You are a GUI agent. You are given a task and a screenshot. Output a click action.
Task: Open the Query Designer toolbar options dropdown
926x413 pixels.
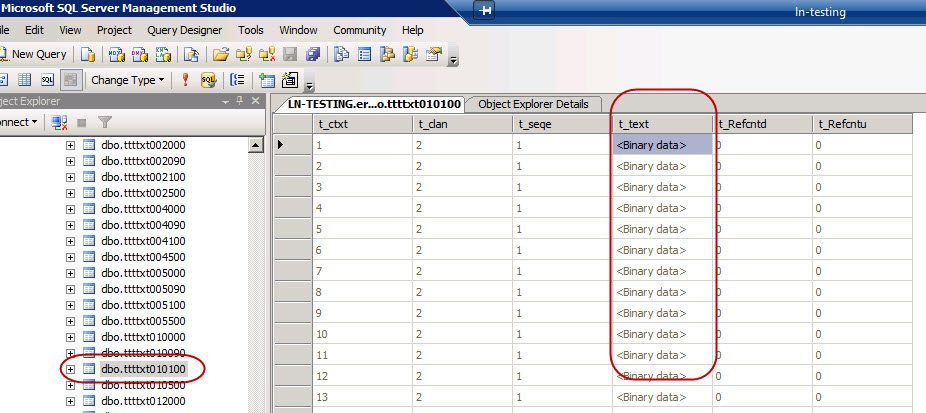(x=309, y=87)
